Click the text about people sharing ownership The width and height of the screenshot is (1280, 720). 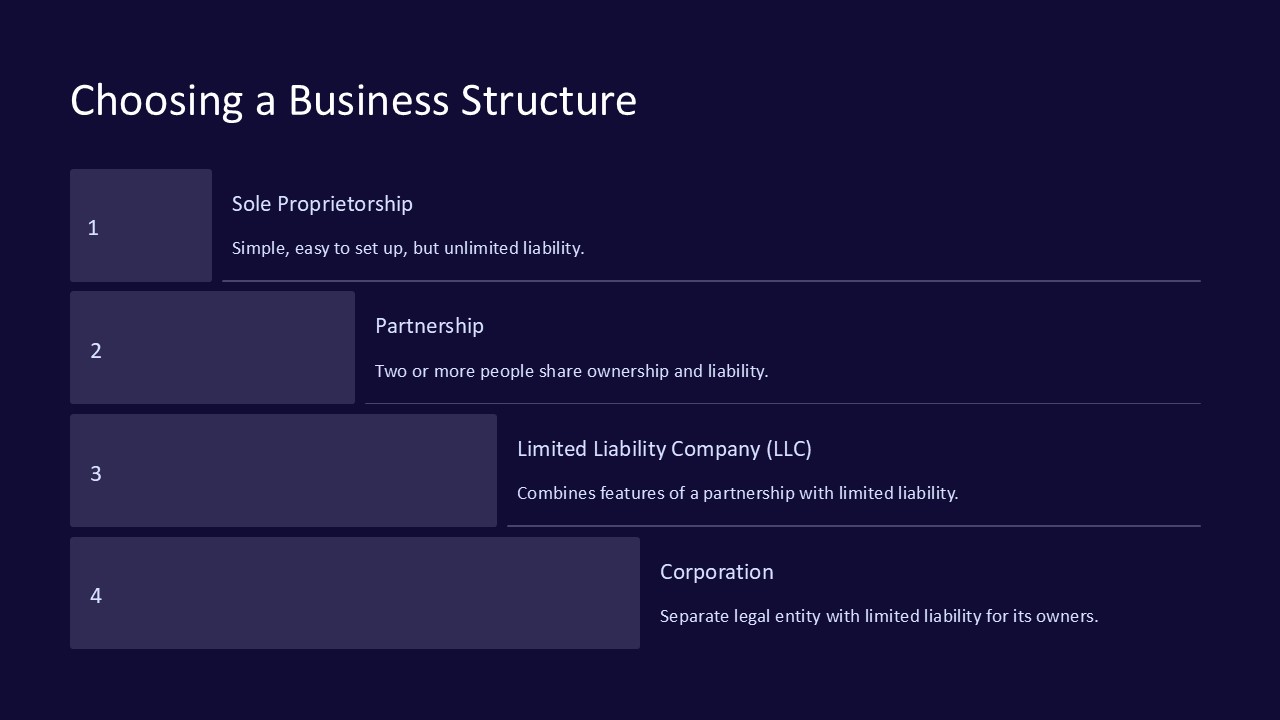[571, 371]
